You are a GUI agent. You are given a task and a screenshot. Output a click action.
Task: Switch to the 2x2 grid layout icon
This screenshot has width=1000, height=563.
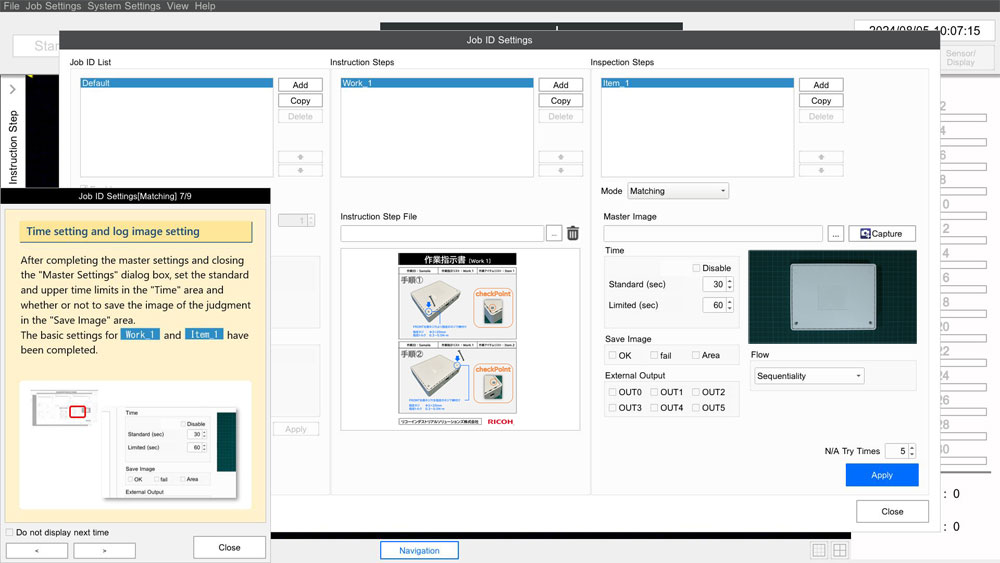(x=840, y=550)
